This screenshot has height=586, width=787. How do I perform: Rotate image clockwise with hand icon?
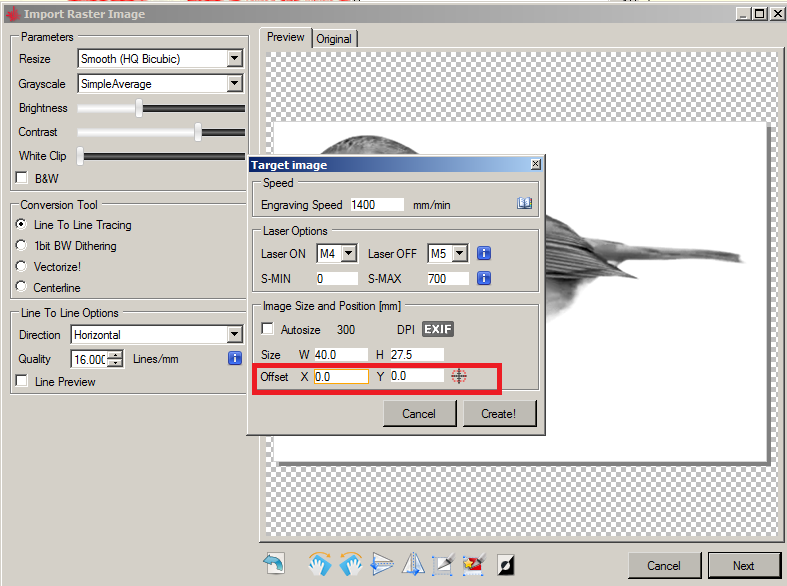320,564
